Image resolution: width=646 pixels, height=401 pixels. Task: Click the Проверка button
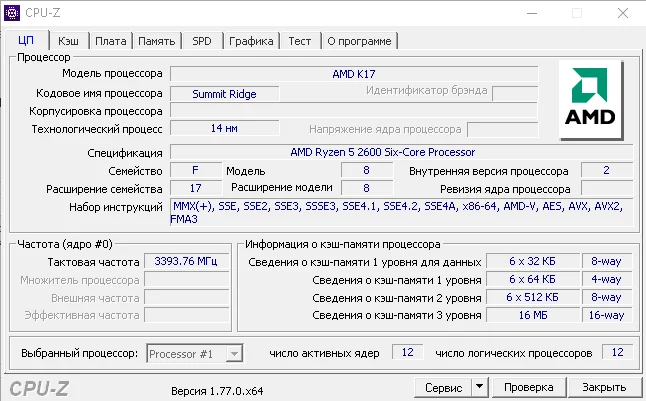tap(529, 387)
